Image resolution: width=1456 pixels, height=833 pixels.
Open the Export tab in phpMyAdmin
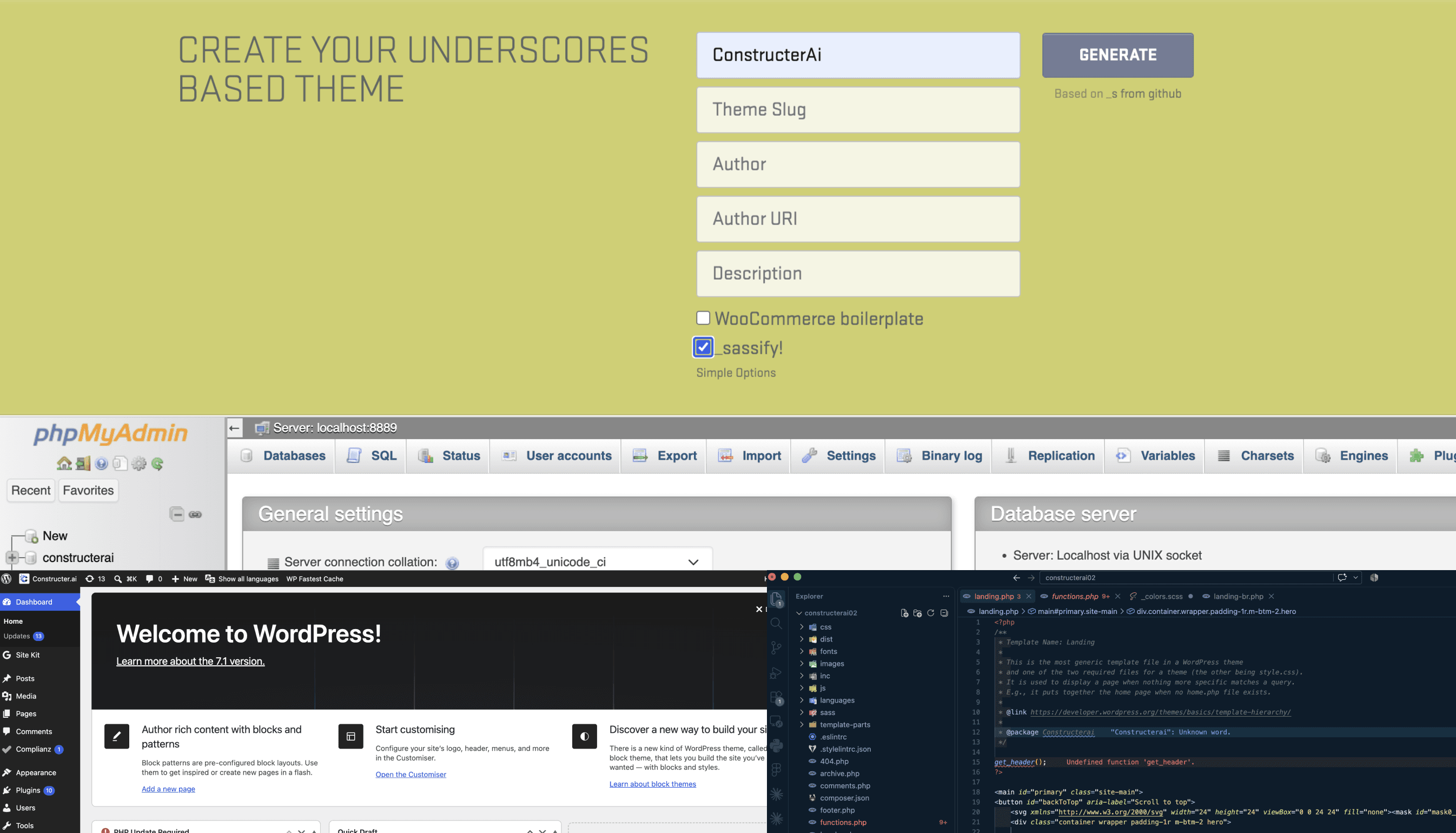(x=664, y=456)
